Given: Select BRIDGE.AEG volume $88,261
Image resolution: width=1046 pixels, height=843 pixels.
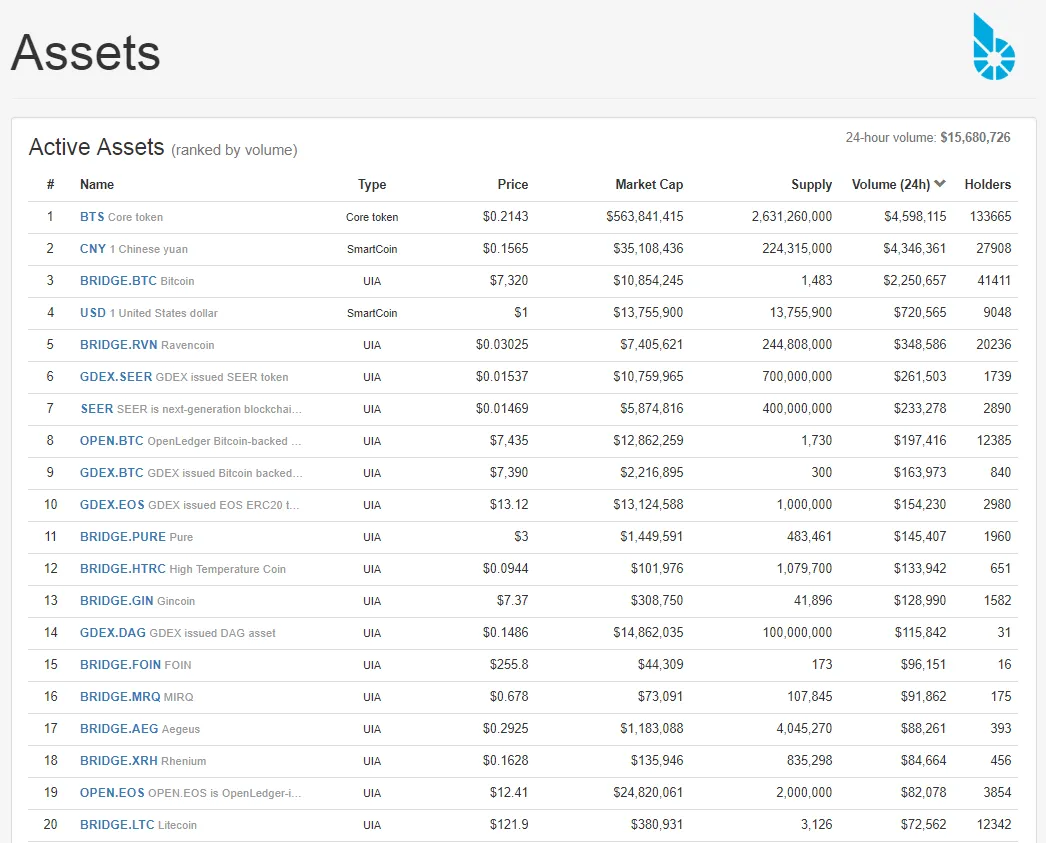Looking at the screenshot, I should 923,729.
